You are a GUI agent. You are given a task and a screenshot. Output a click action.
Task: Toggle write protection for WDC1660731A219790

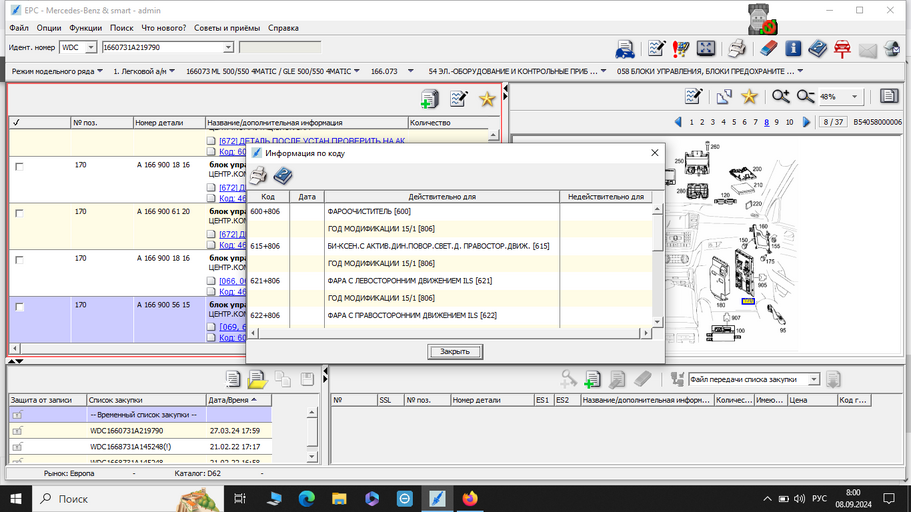[x=17, y=431]
